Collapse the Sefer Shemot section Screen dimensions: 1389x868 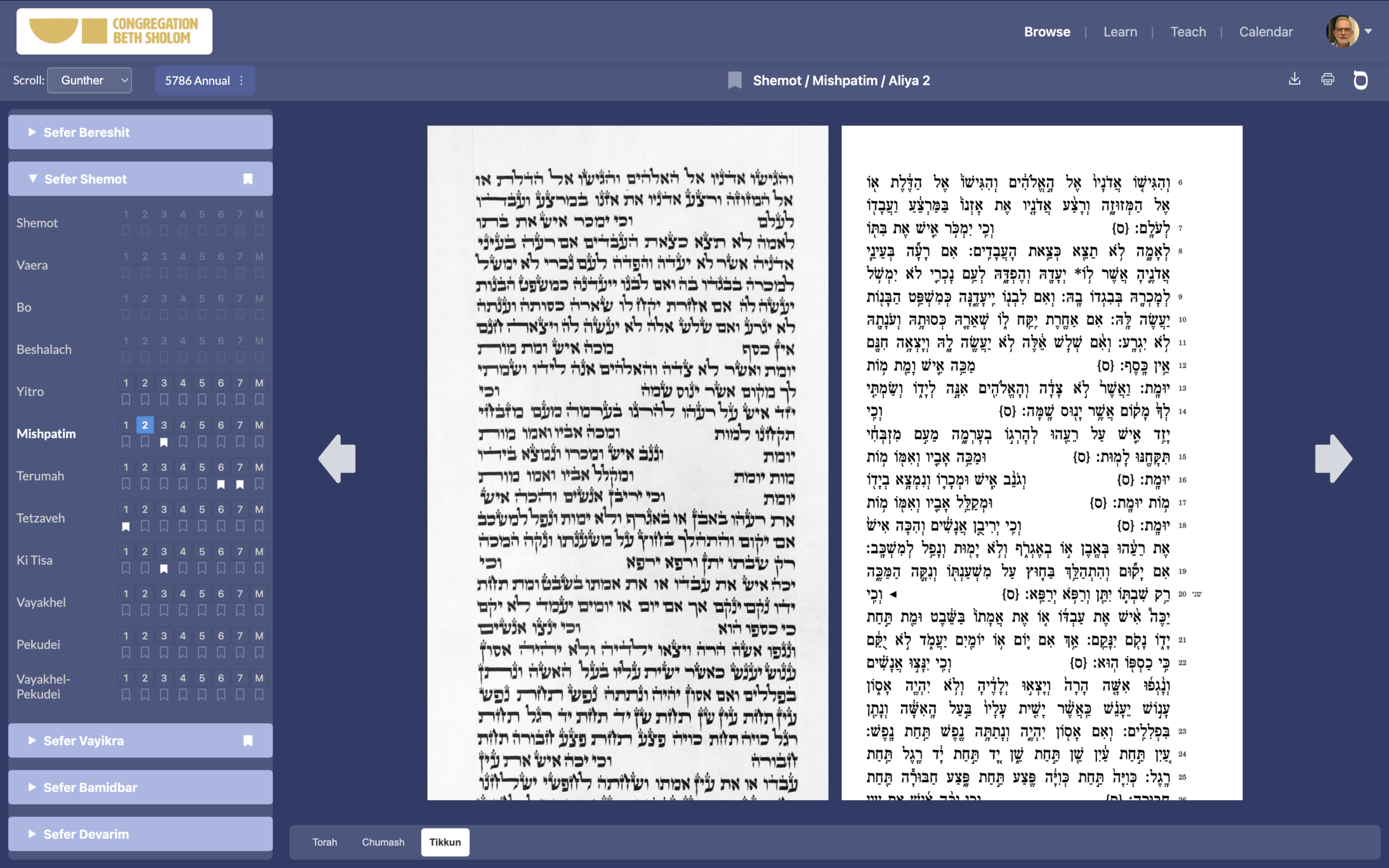tap(33, 178)
